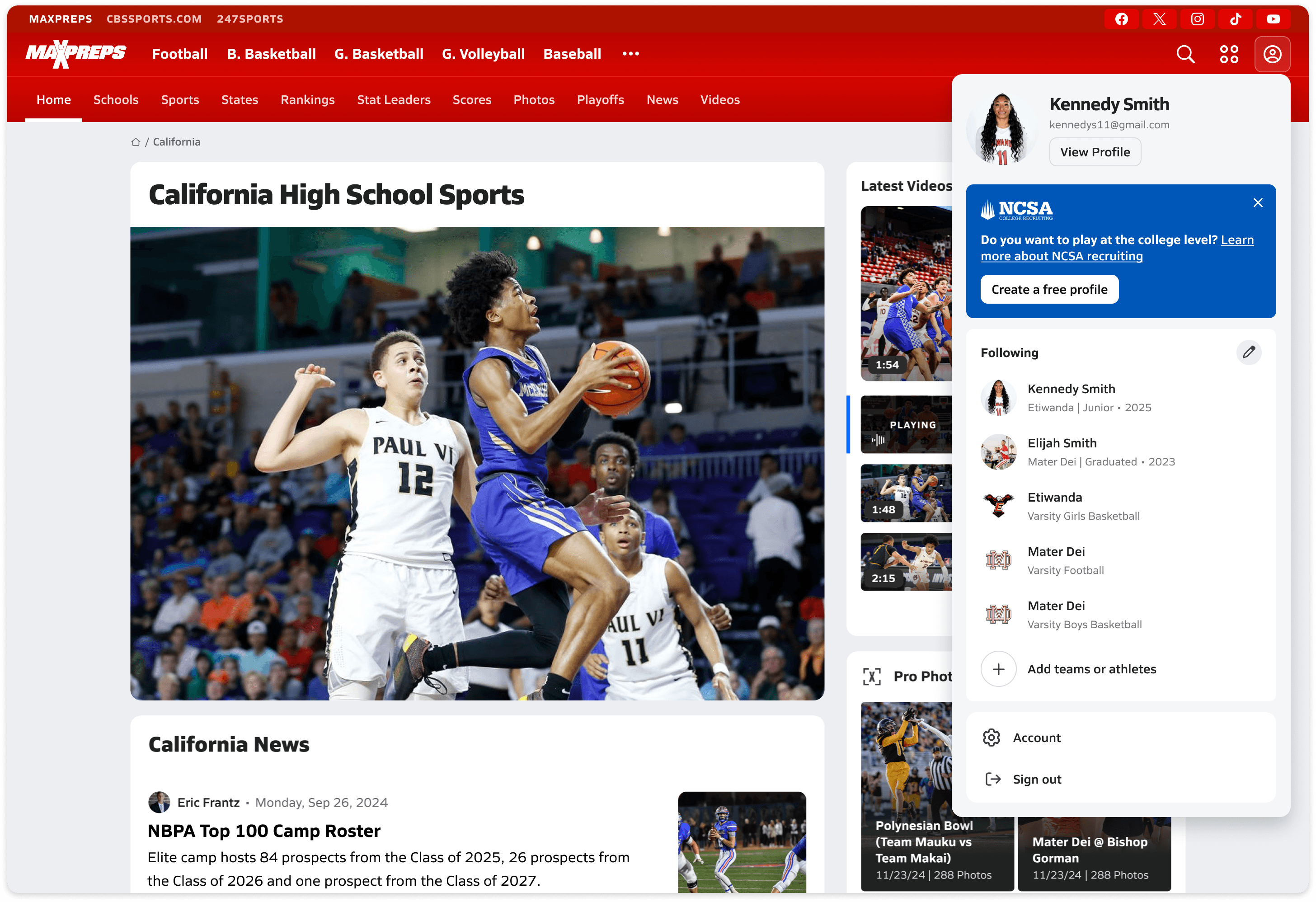
Task: Play the 1:54 video thumbnail
Action: click(906, 293)
